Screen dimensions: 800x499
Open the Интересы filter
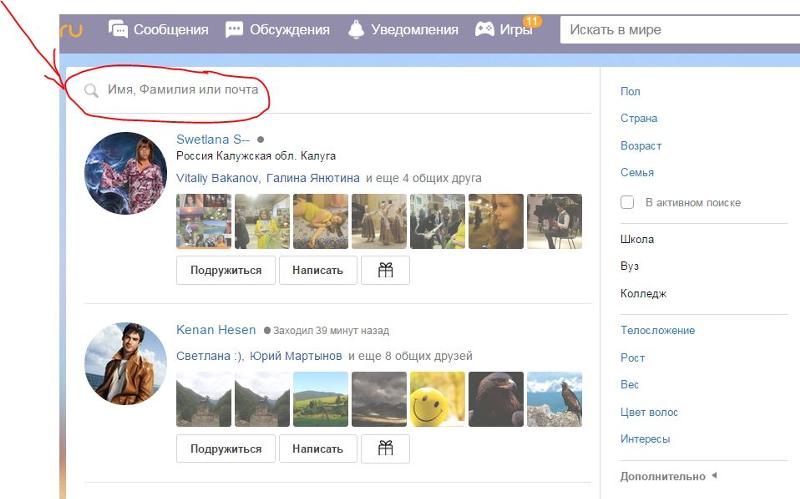click(x=645, y=439)
